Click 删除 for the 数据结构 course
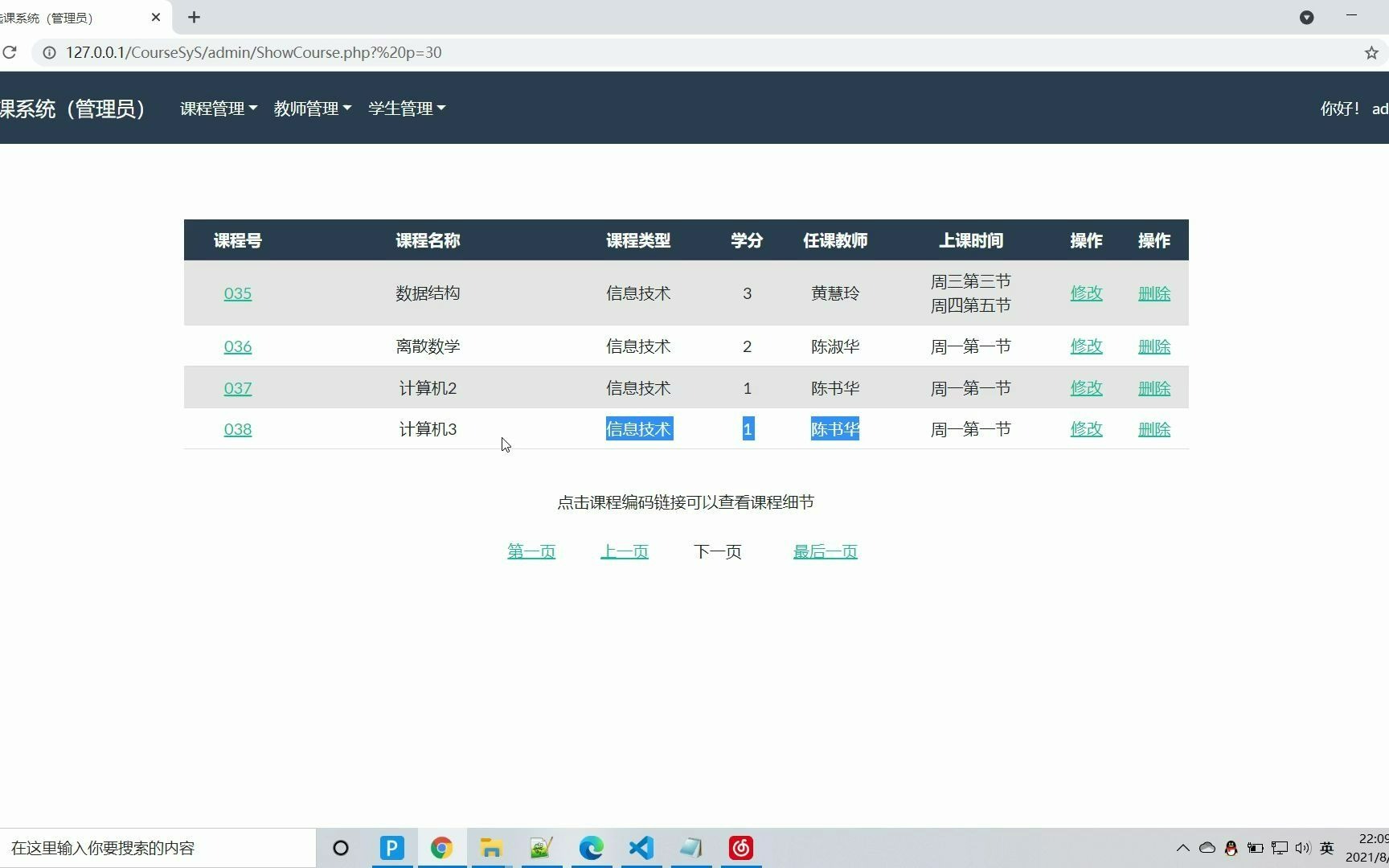This screenshot has width=1389, height=868. pos(1154,293)
